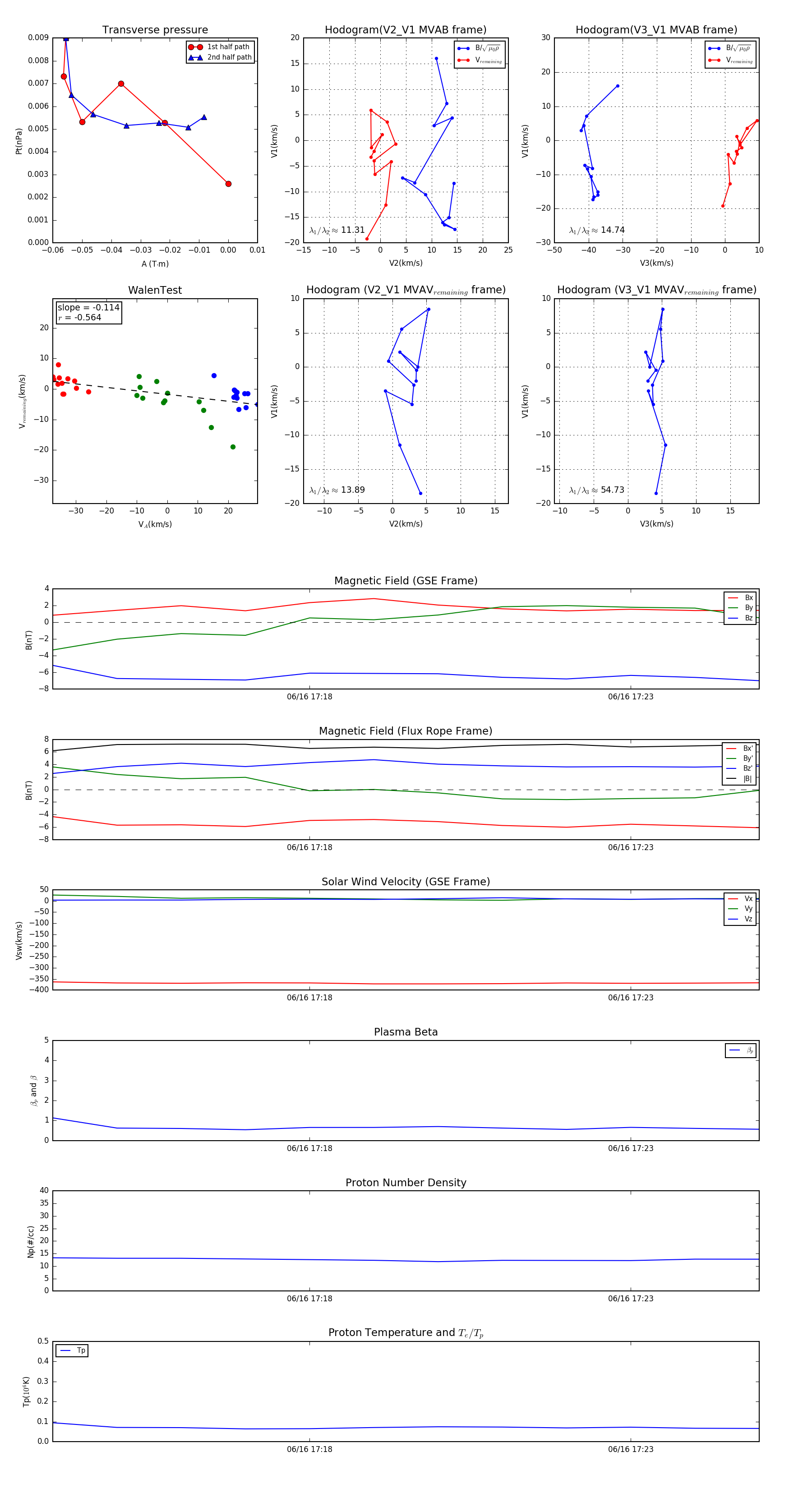Select the 'Tp' legend entry
The height and width of the screenshot is (1489, 812).
pos(72,1350)
